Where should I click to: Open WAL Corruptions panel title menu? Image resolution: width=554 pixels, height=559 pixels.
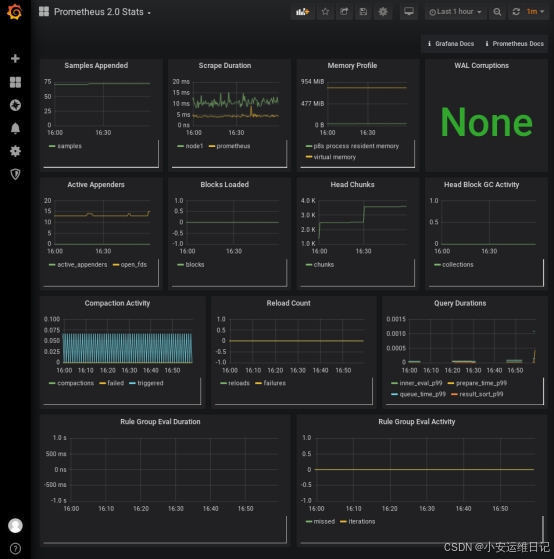click(481, 66)
